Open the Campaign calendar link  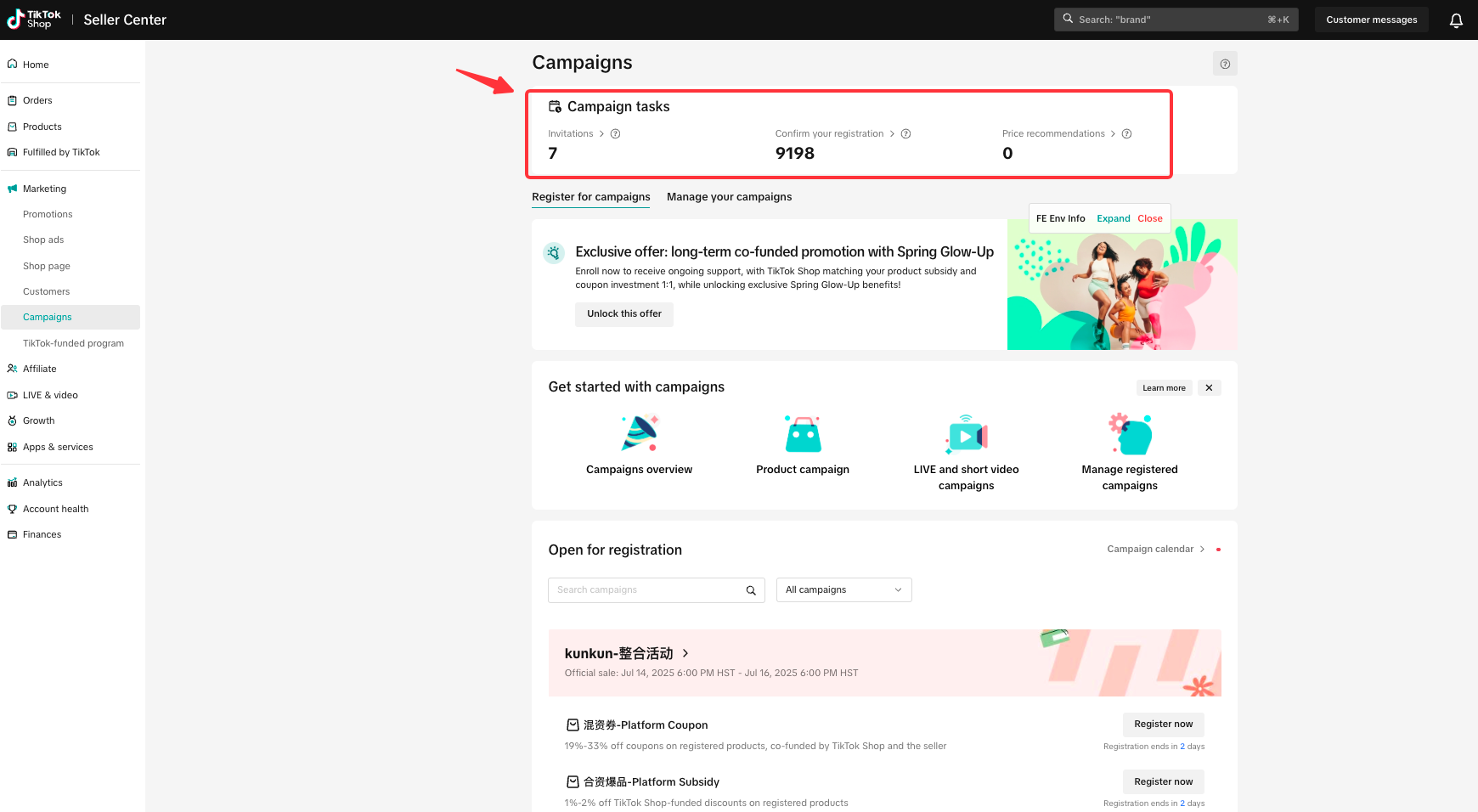(1155, 550)
